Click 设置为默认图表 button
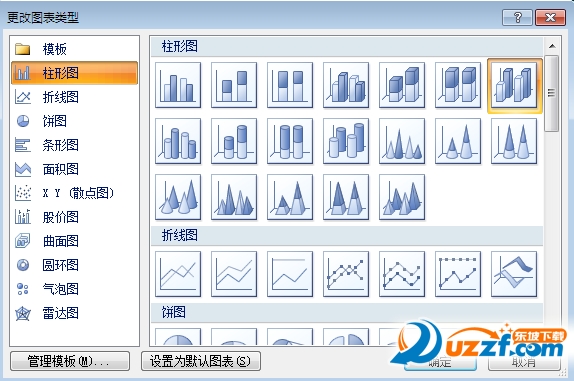This screenshot has height=381, width=574. (201, 361)
